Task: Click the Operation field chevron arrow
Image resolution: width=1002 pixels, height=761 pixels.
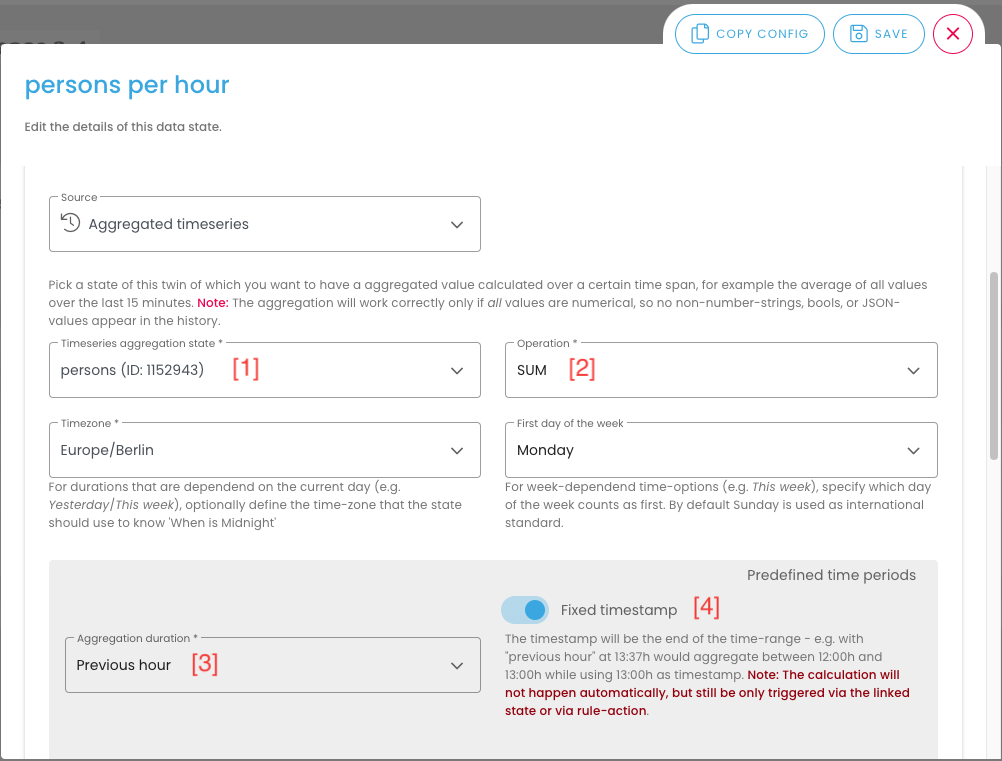Action: pyautogui.click(x=913, y=370)
